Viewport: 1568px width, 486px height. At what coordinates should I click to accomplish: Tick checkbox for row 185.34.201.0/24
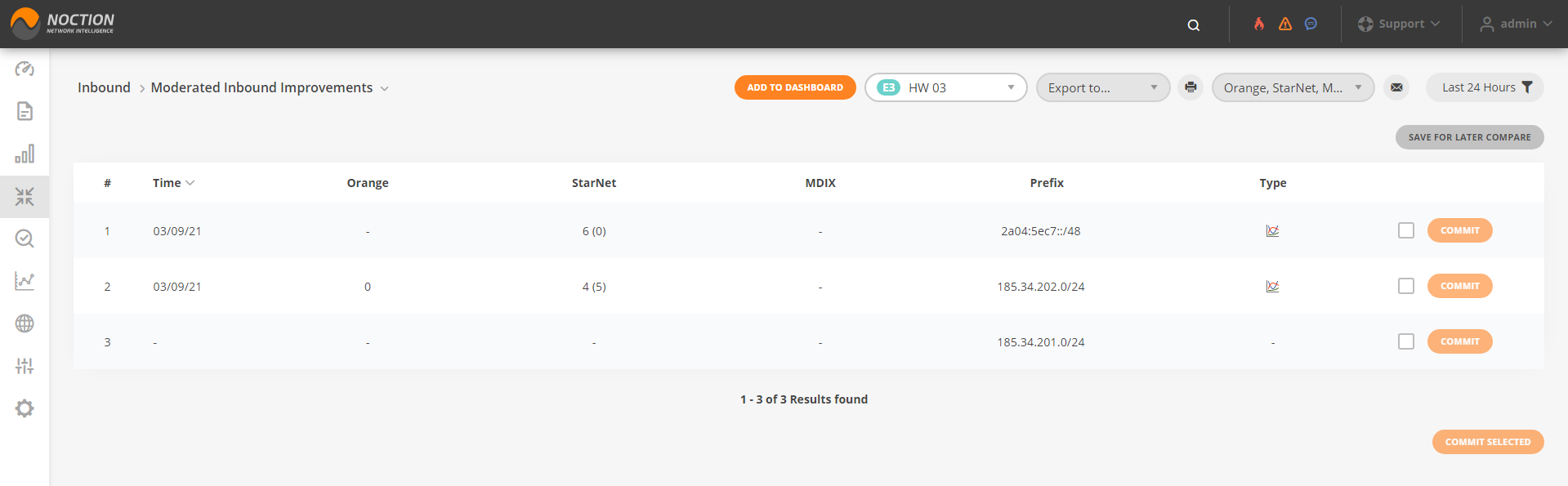tap(1405, 341)
